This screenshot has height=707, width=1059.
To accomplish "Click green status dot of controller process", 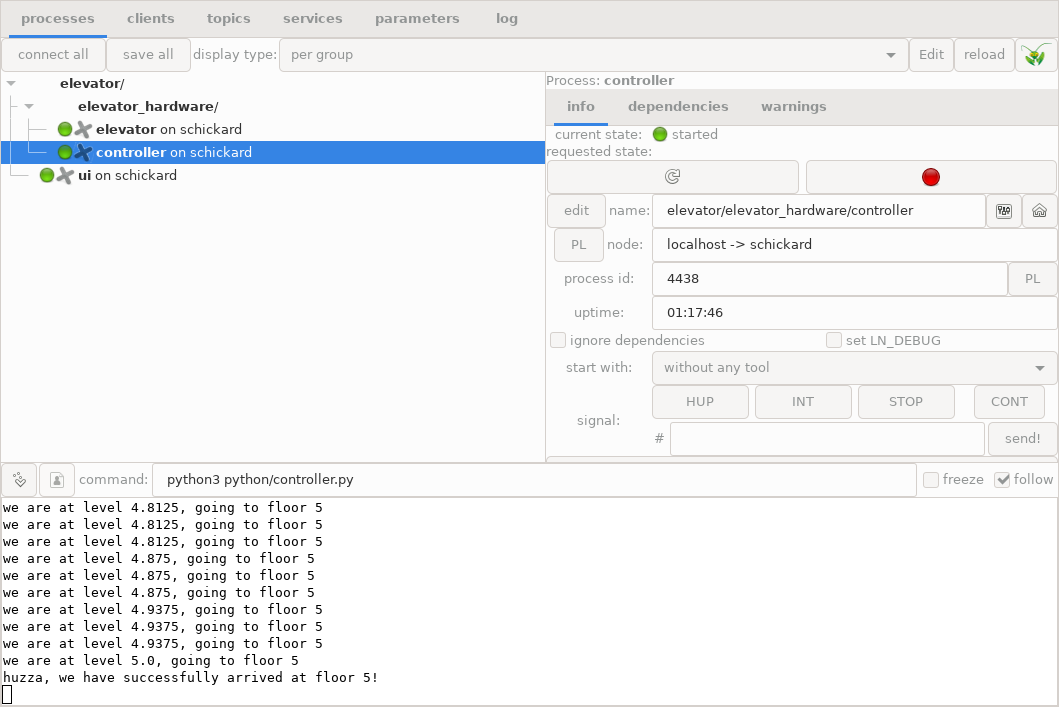I will 65,152.
